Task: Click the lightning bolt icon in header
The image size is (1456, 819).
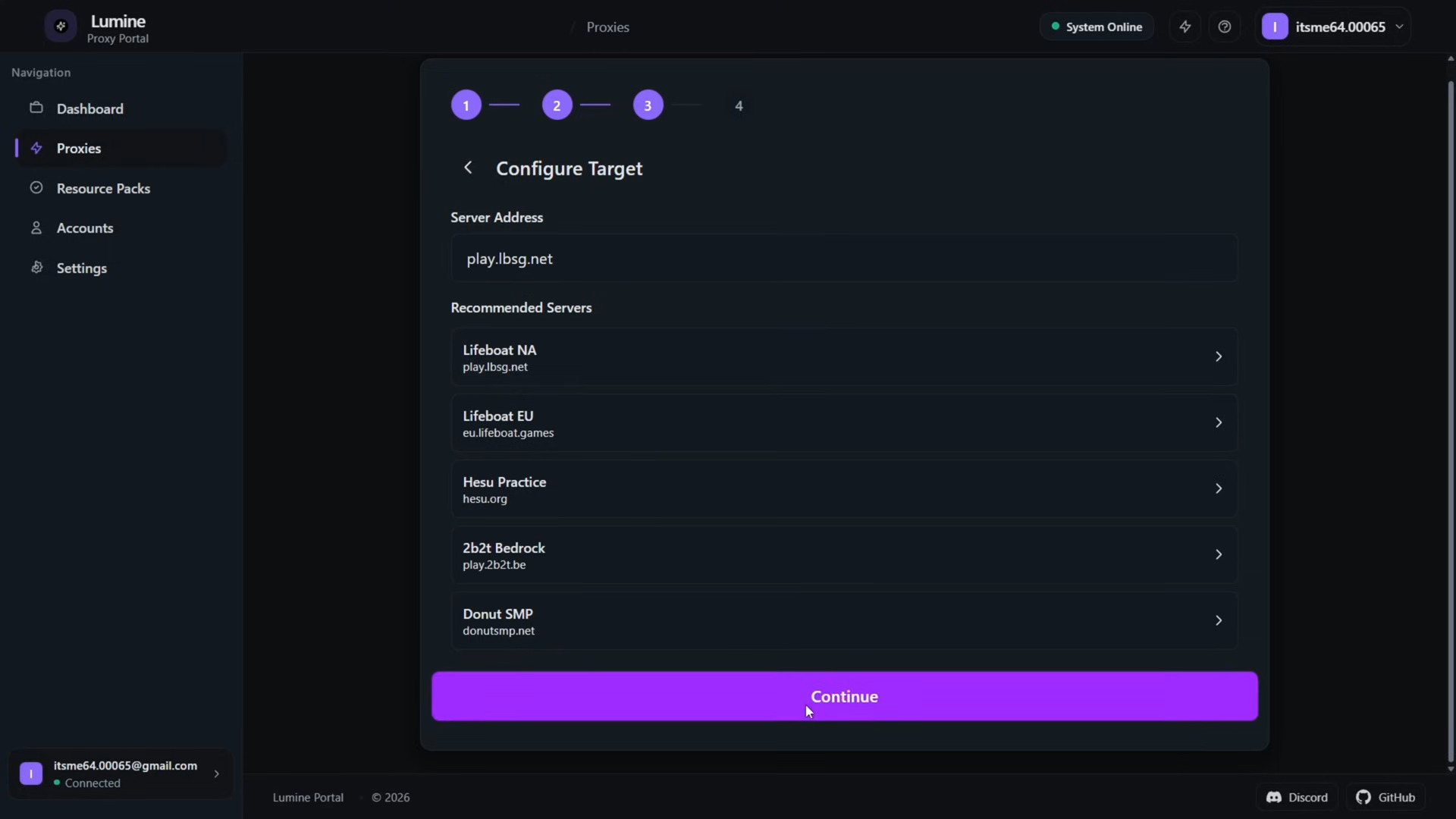Action: 1185,27
